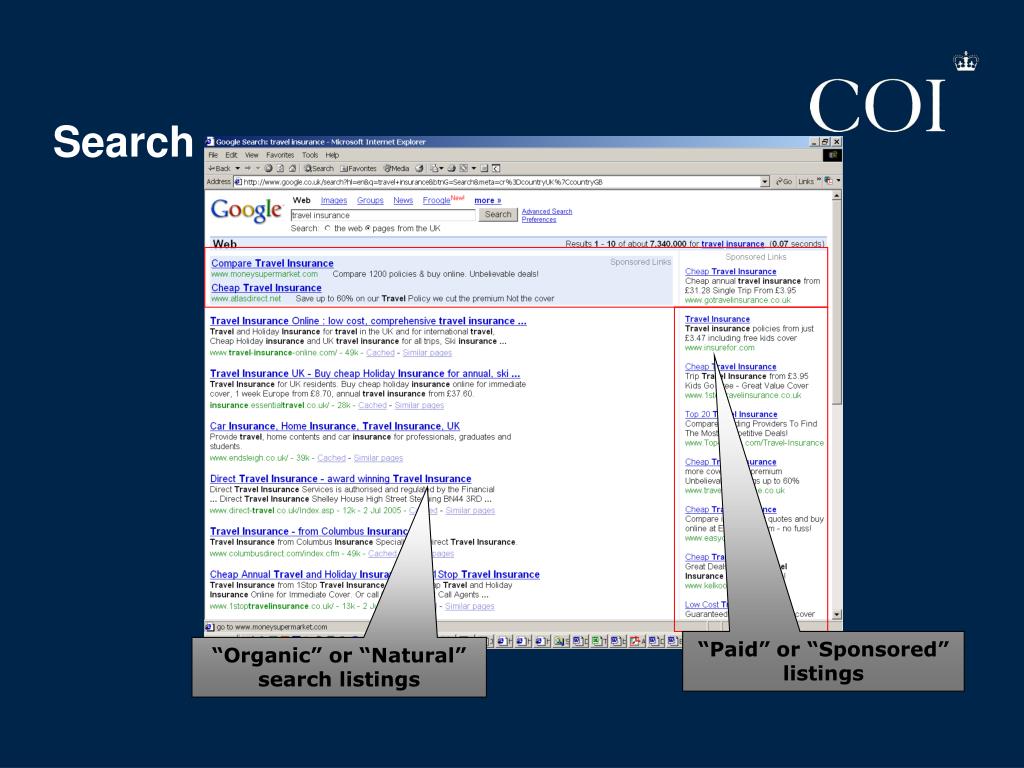Click the Stop loading toolbar icon
The width and height of the screenshot is (1024, 768).
268,168
